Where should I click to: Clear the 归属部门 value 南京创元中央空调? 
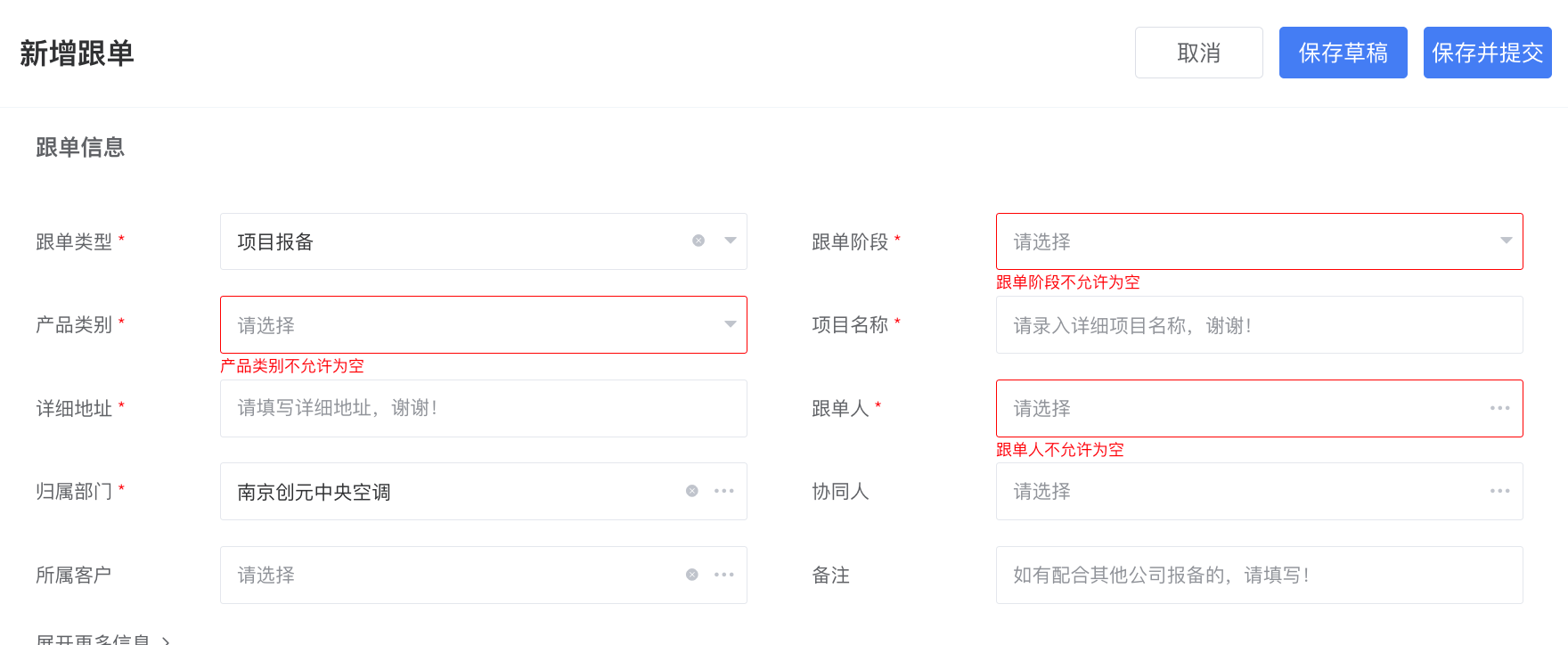[x=692, y=491]
